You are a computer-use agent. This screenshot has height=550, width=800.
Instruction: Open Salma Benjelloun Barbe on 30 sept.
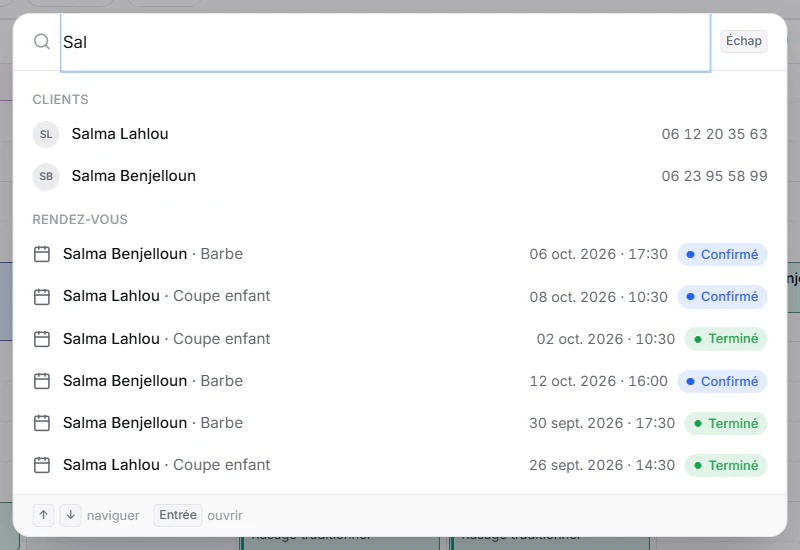tap(400, 423)
